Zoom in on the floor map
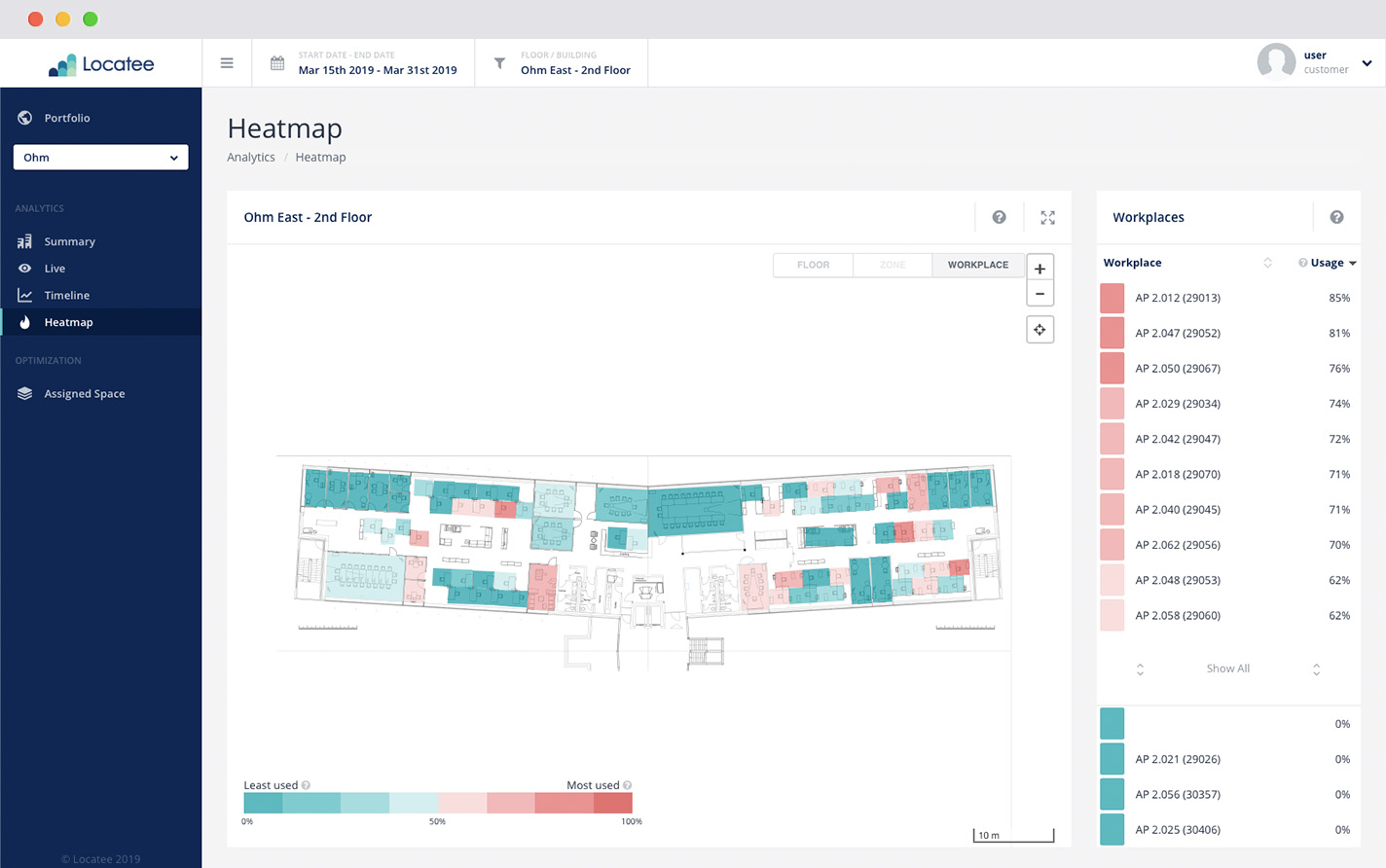Screen dimensions: 1386x868 click(x=1039, y=269)
